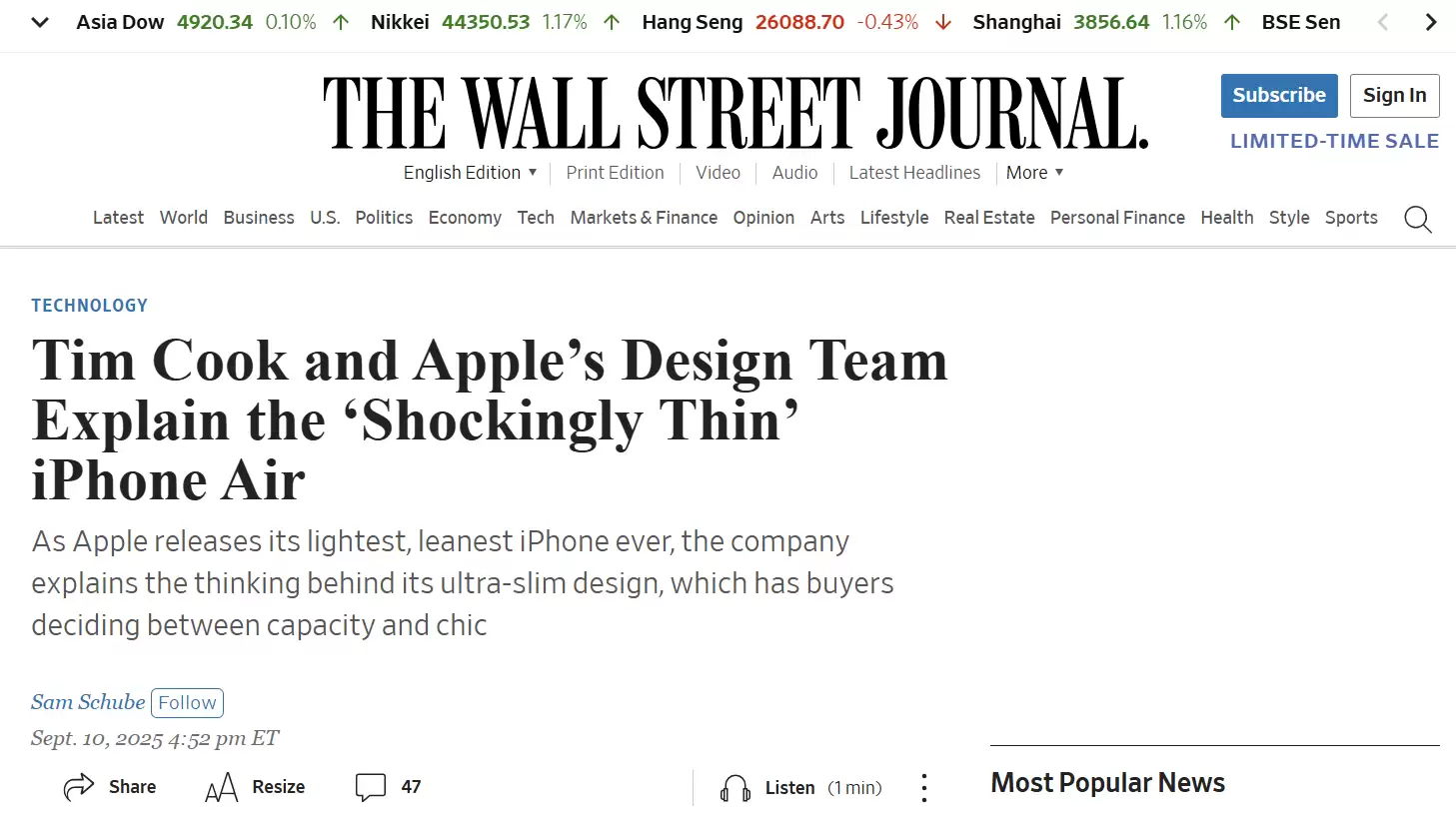Open the English Edition dropdown

point(470,172)
